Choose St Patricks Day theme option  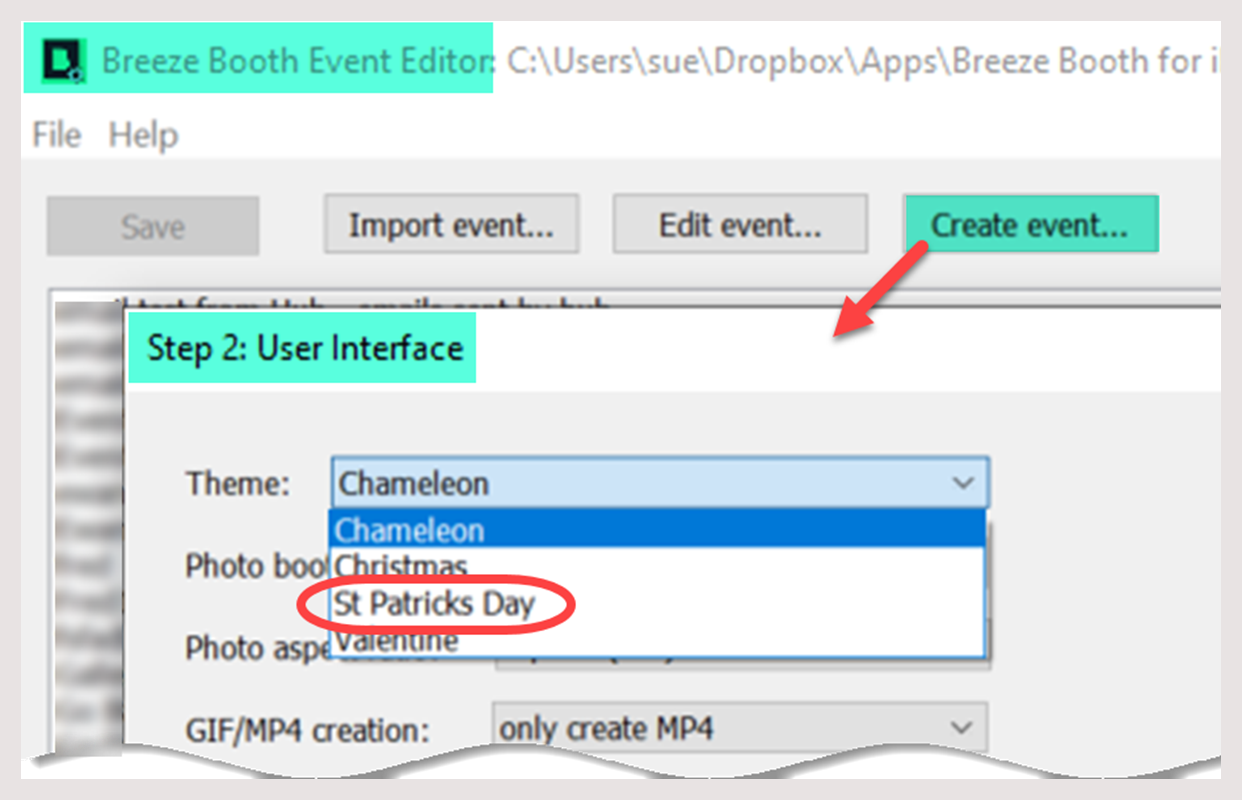pyautogui.click(x=658, y=604)
